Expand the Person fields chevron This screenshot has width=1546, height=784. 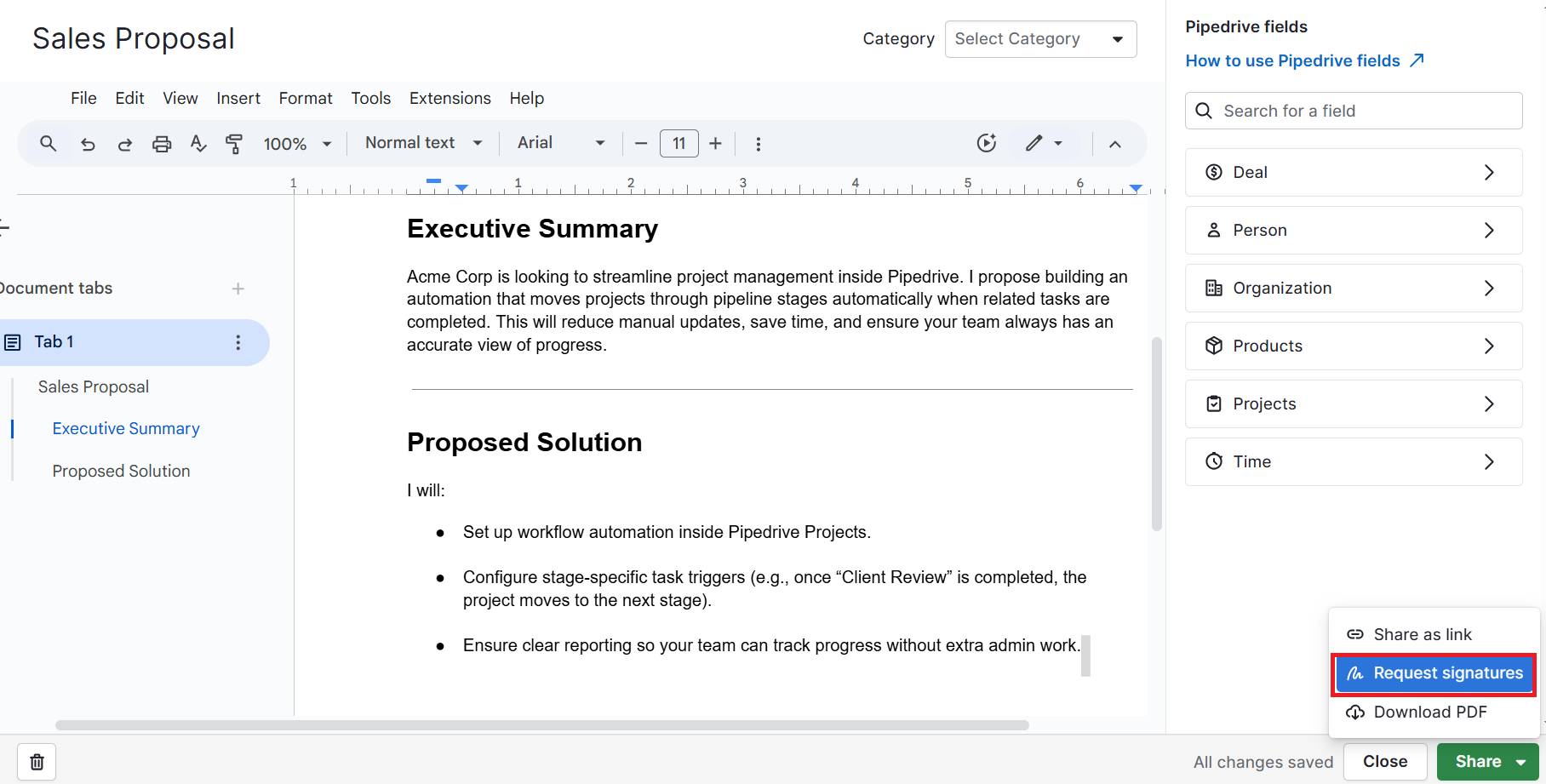coord(1489,230)
